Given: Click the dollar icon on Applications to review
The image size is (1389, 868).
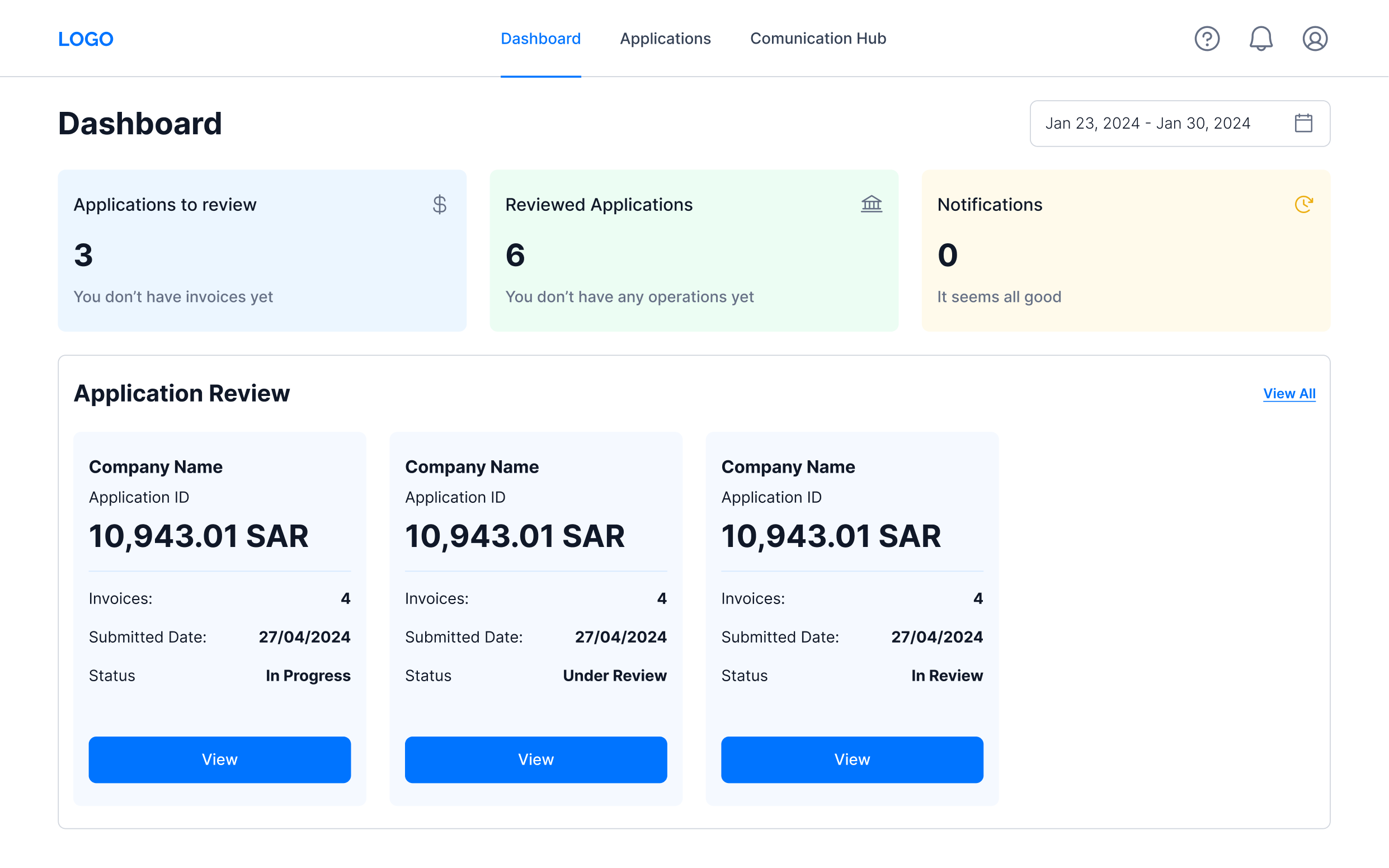Looking at the screenshot, I should pyautogui.click(x=440, y=204).
